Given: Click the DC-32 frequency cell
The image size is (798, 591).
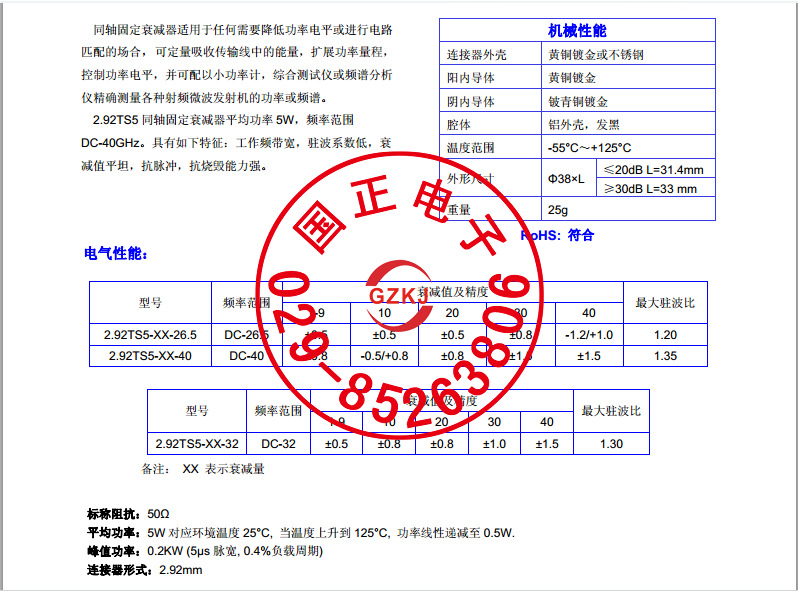Looking at the screenshot, I should 278,444.
